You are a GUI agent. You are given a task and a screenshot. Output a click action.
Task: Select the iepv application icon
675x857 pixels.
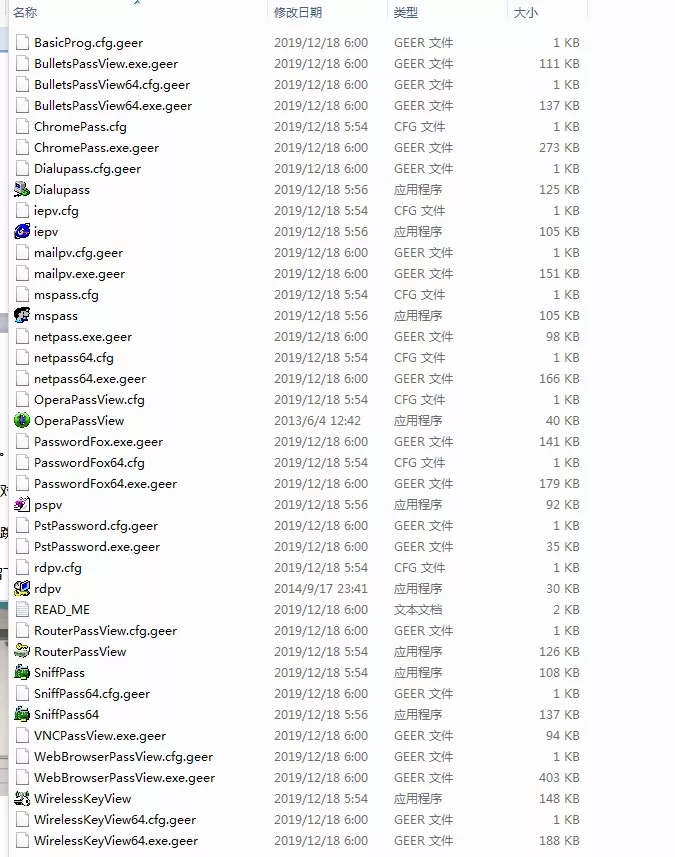tap(22, 232)
